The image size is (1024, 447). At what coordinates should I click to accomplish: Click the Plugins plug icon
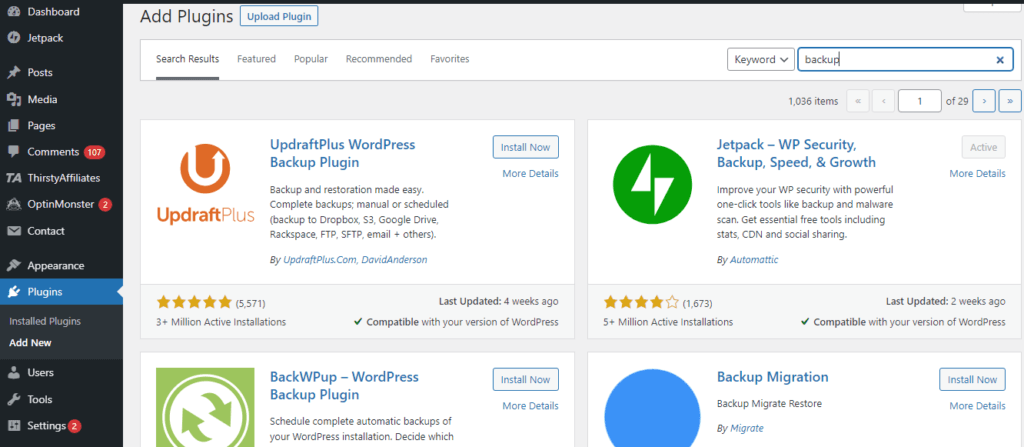[x=13, y=292]
